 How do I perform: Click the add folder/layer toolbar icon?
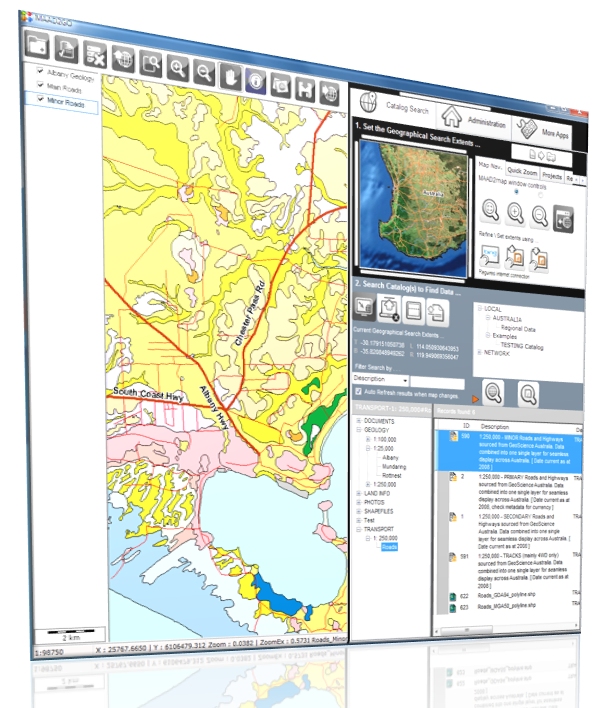click(37, 44)
